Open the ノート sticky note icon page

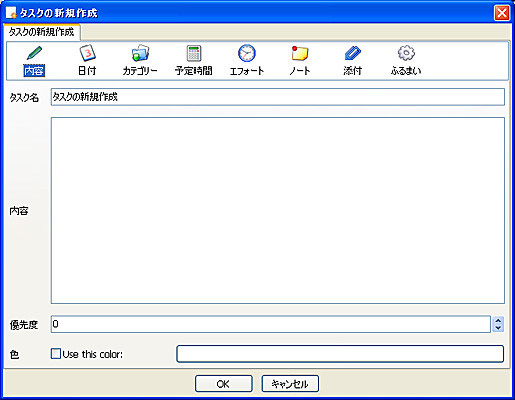pyautogui.click(x=300, y=53)
